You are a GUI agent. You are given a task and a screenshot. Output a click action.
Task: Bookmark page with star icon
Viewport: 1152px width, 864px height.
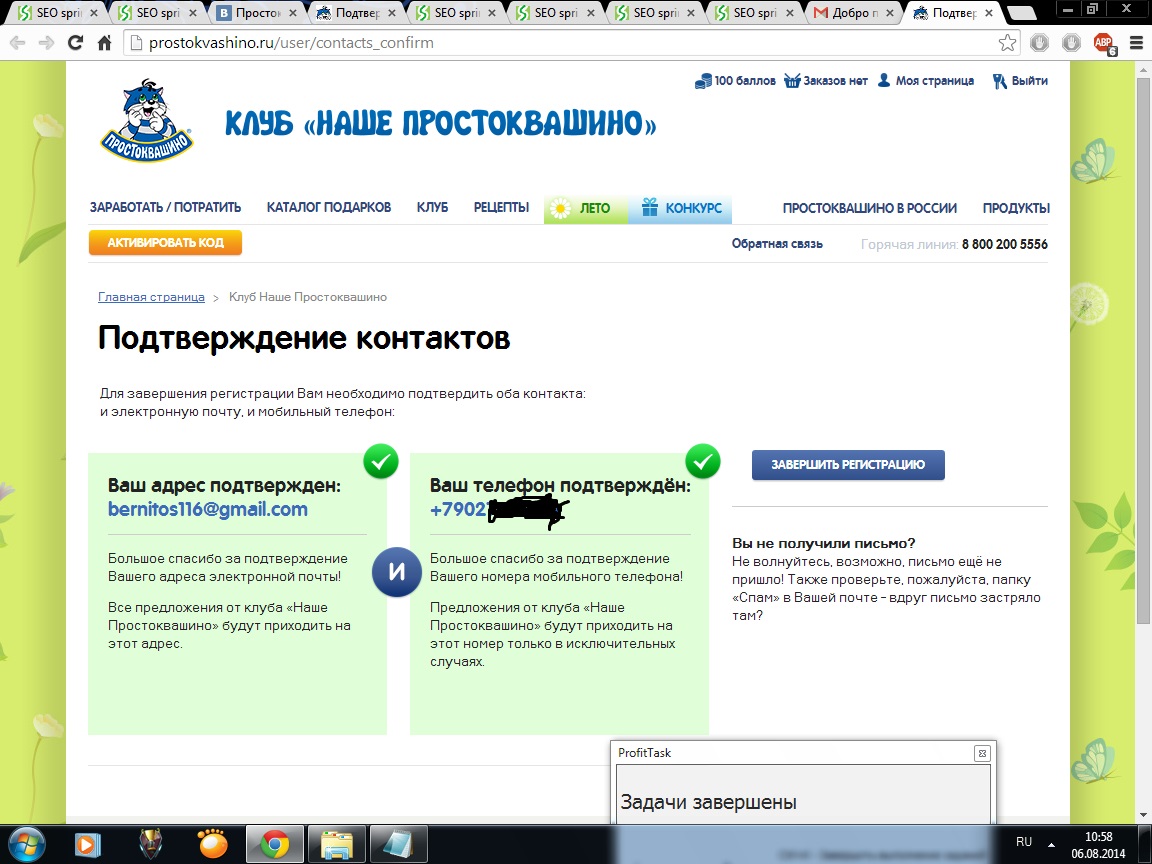(x=1007, y=43)
